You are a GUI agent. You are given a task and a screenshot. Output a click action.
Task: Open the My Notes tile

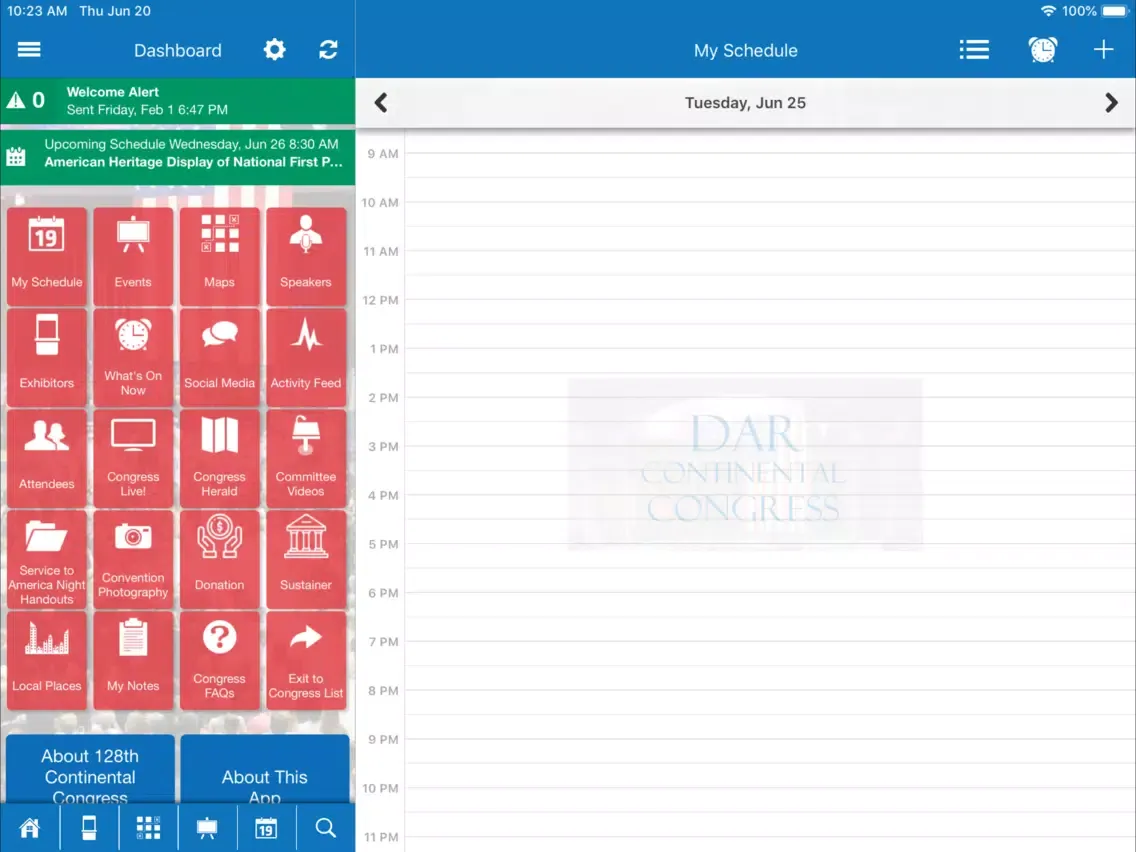click(133, 660)
